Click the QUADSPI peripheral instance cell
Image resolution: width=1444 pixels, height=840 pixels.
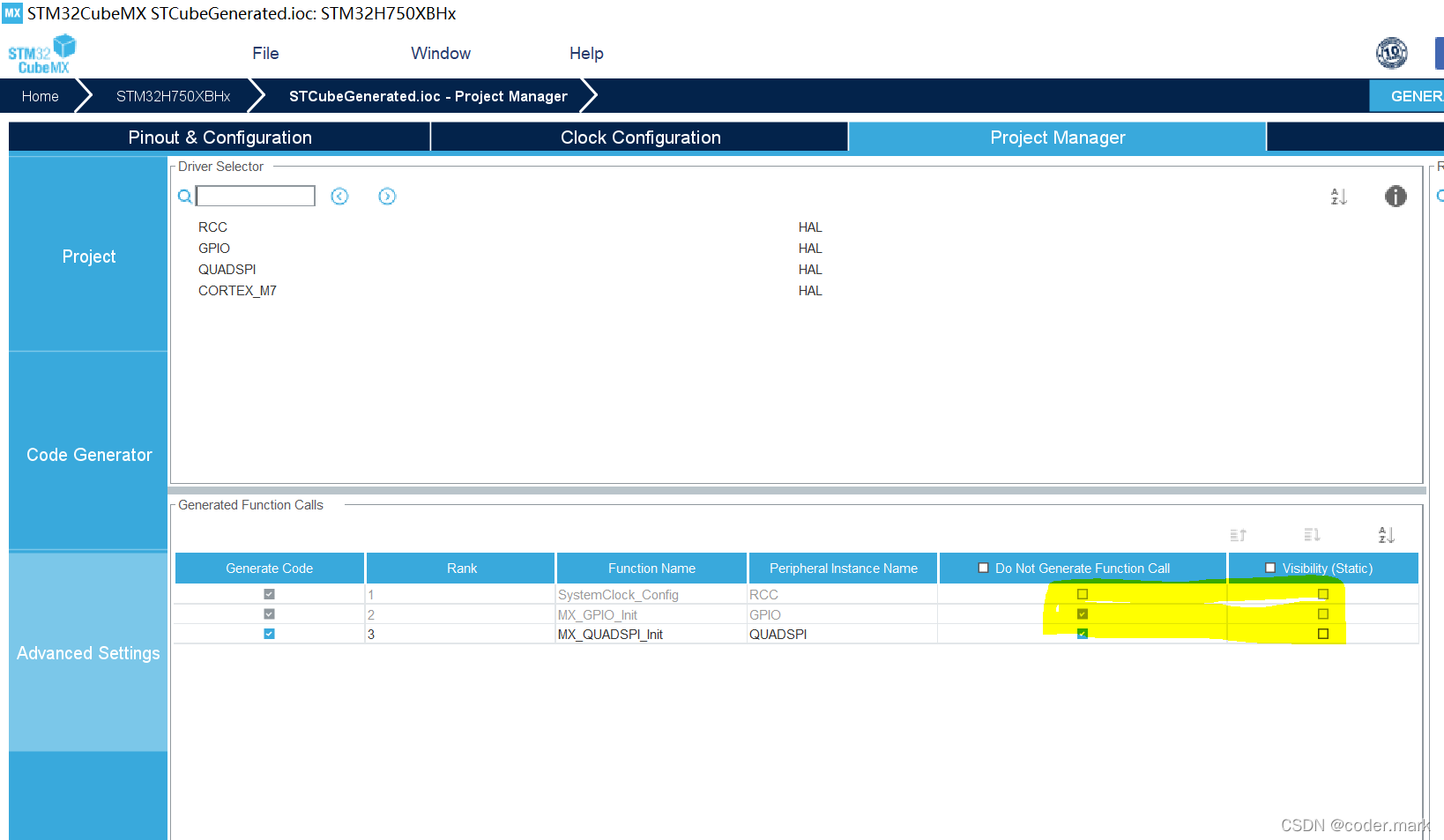pos(842,634)
